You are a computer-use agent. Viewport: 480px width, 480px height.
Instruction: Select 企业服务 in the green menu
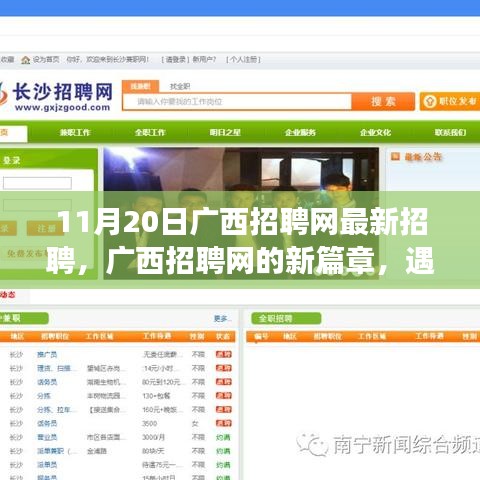coord(300,133)
